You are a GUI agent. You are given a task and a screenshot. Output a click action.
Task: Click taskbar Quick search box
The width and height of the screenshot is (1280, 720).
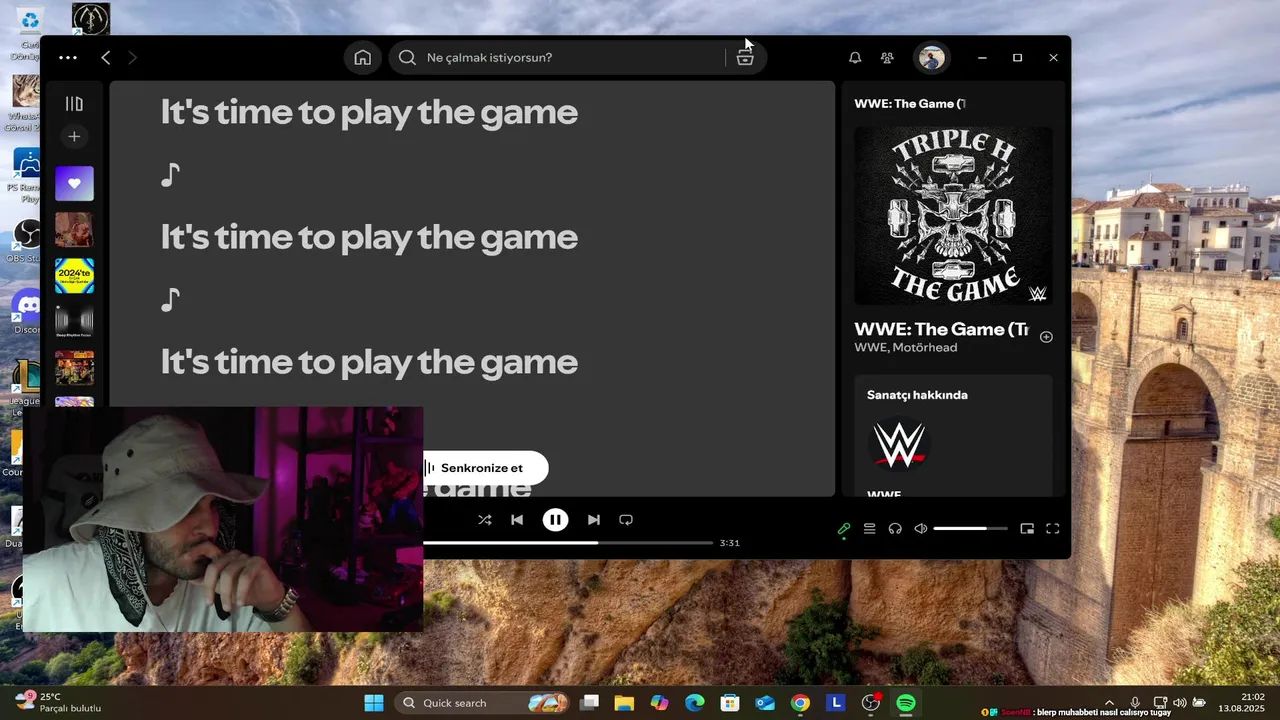[483, 703]
